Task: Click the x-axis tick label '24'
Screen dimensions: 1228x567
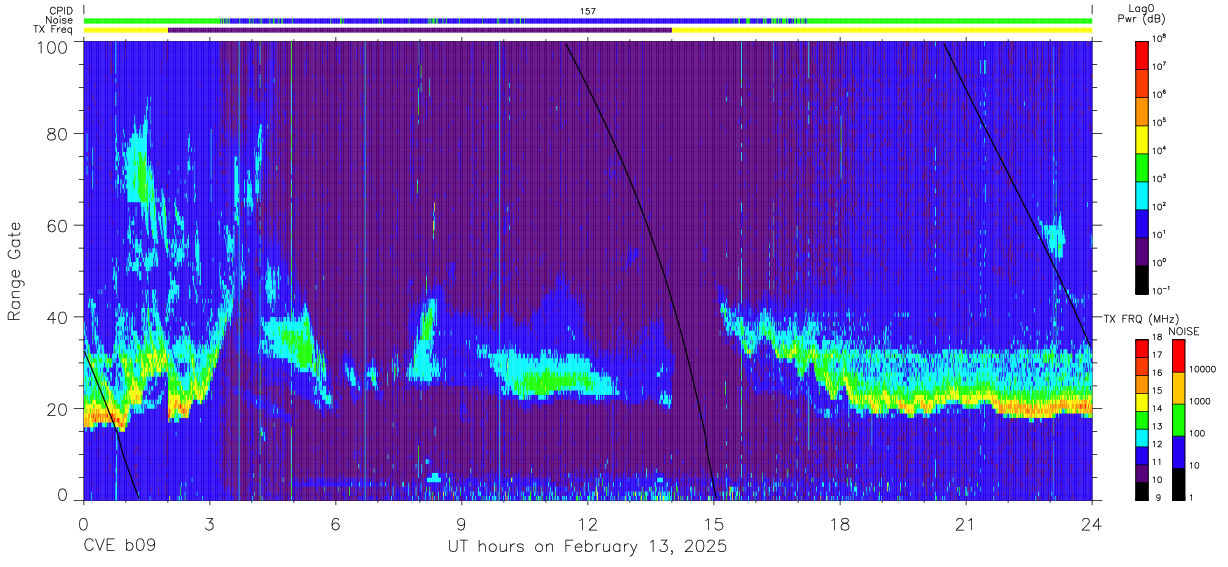Action: 1092,523
